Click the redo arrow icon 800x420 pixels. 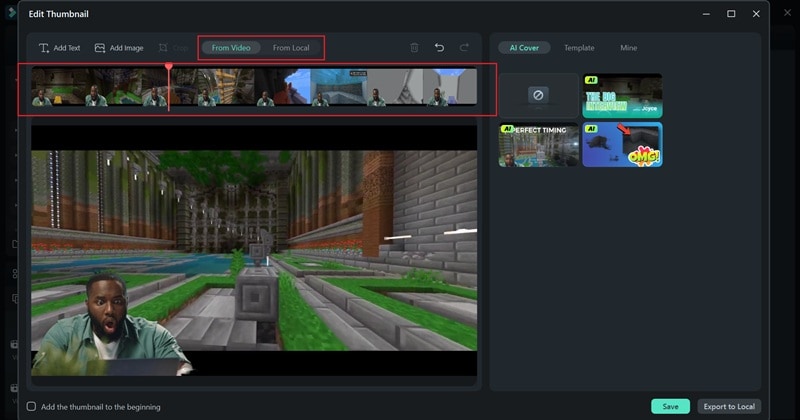click(x=464, y=47)
